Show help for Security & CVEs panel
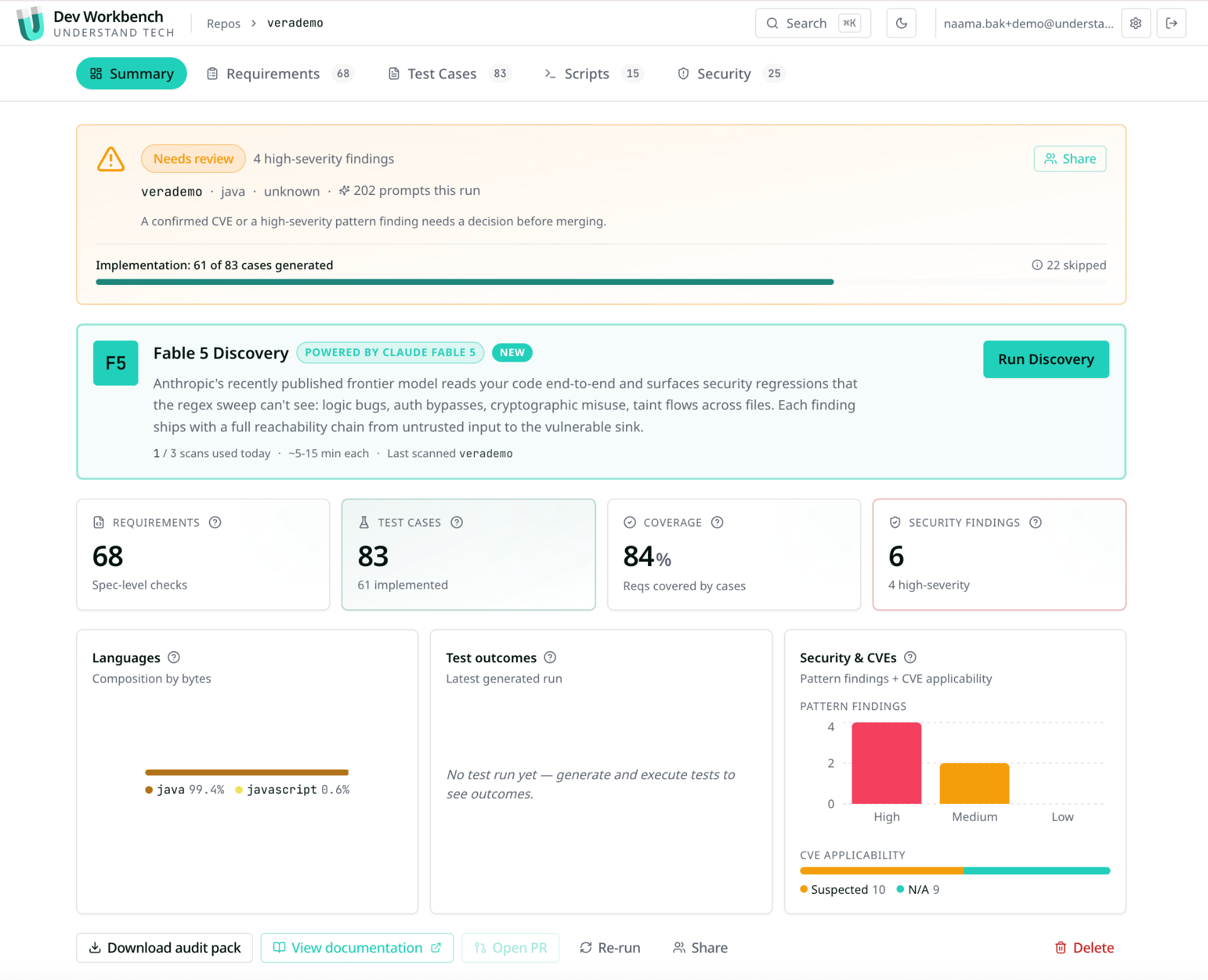 coord(910,658)
